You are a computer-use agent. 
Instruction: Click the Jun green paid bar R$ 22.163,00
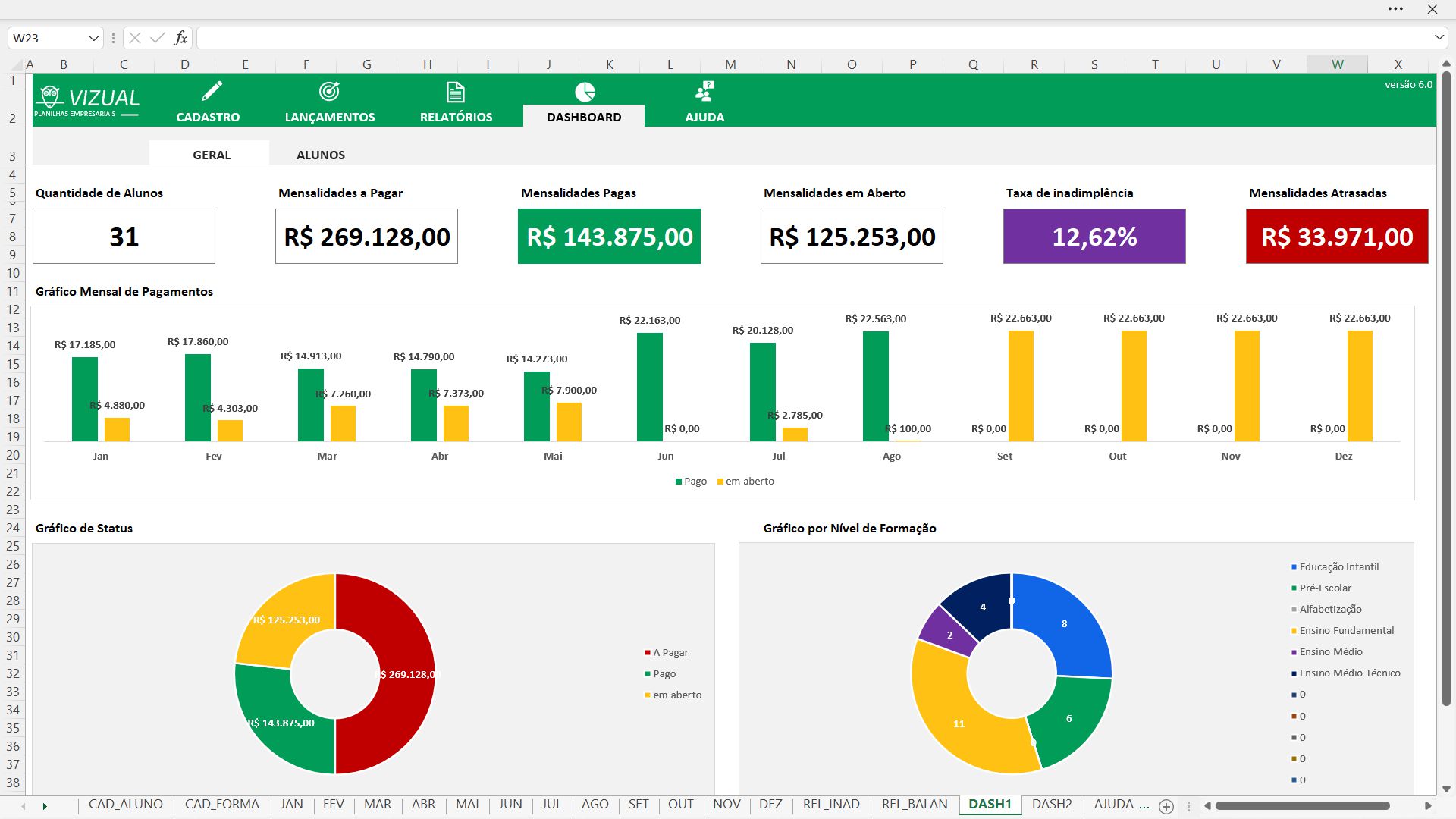pos(649,387)
